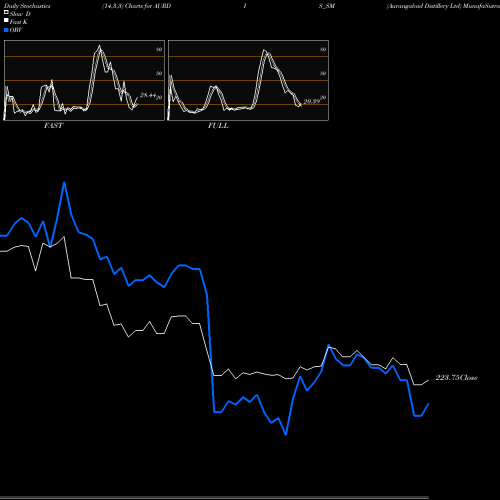Click the FULL label under chart
The image size is (500, 500).
tap(218, 126)
